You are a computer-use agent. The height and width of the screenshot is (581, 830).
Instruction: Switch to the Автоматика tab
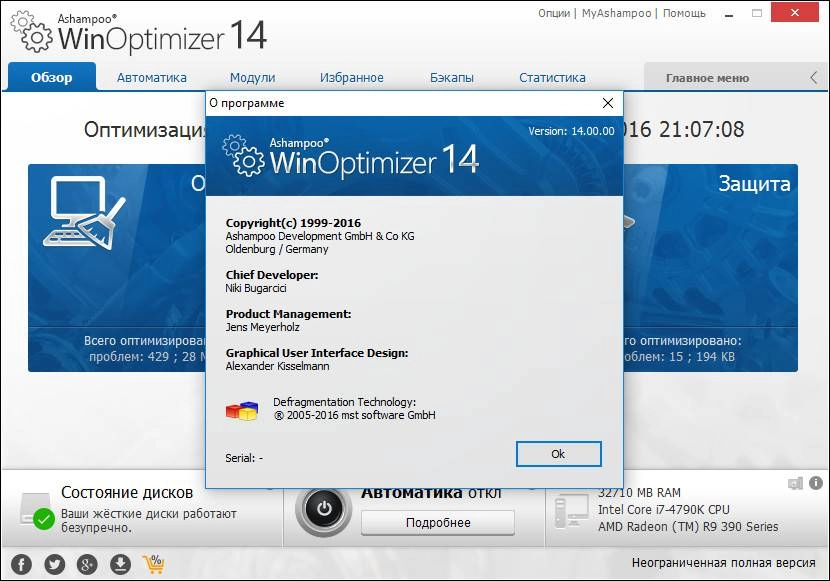(x=151, y=78)
